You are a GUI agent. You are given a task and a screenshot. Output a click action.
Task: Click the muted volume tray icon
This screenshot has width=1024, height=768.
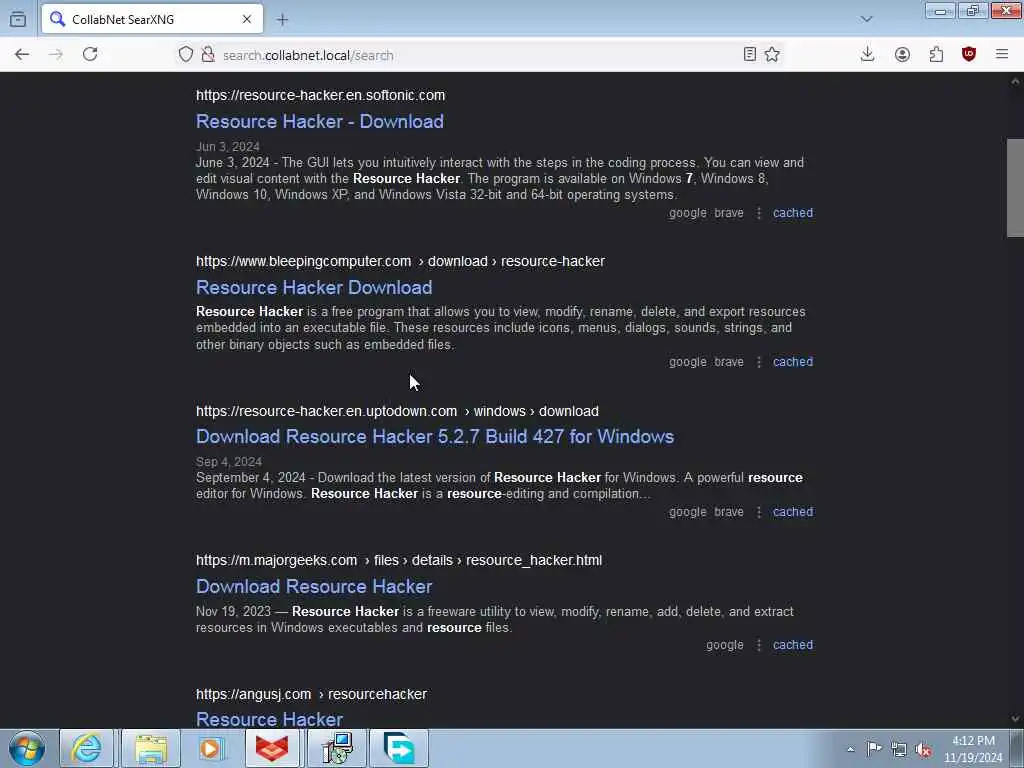(923, 750)
